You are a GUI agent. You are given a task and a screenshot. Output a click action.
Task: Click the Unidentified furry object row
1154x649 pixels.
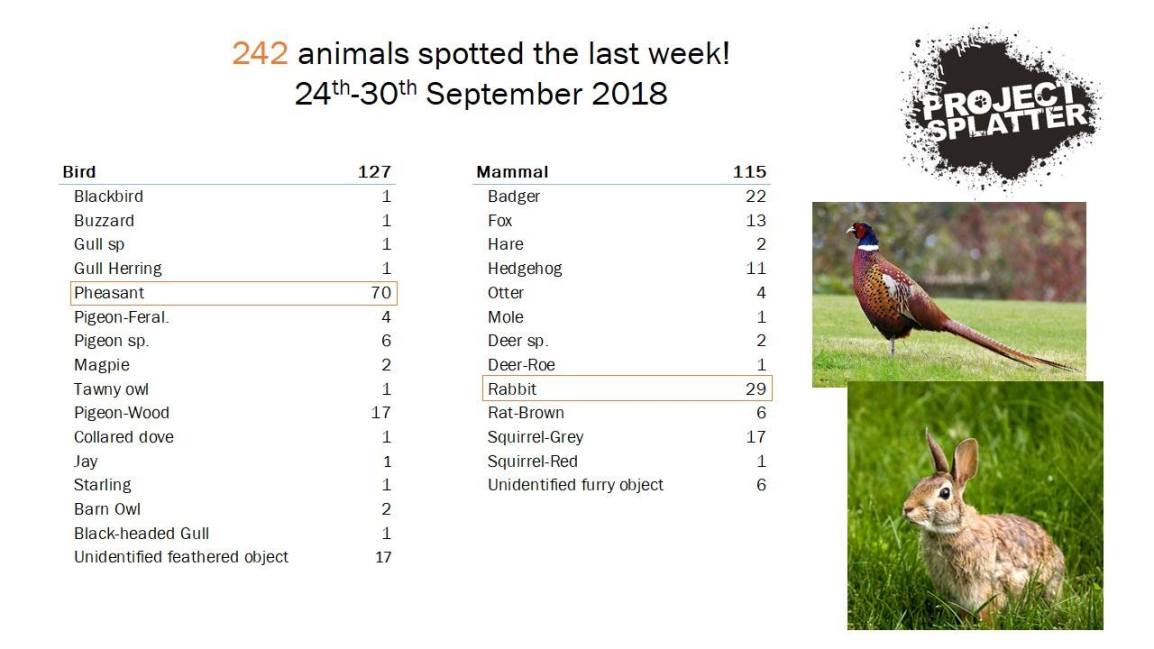pos(575,485)
